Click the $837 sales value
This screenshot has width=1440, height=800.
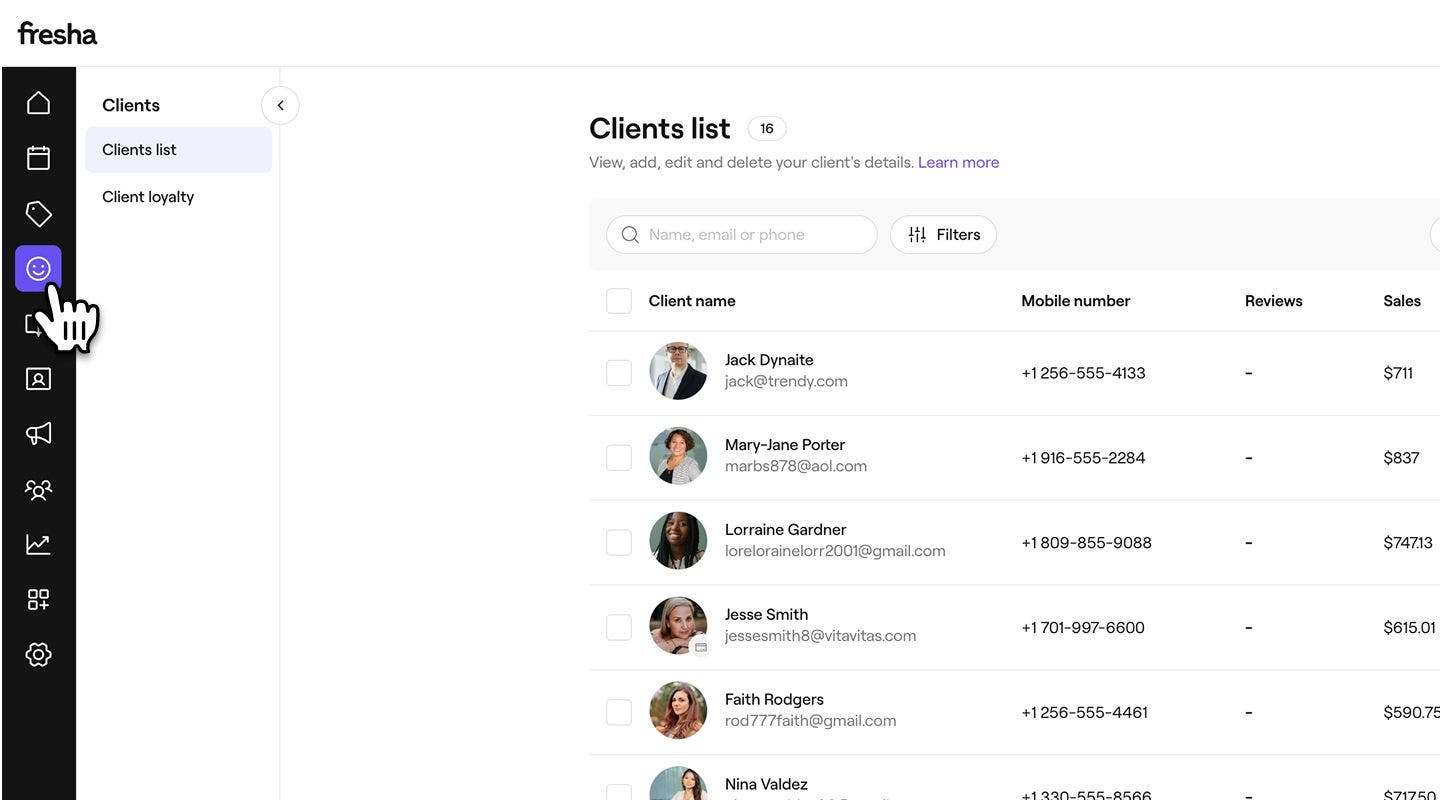coord(1401,458)
